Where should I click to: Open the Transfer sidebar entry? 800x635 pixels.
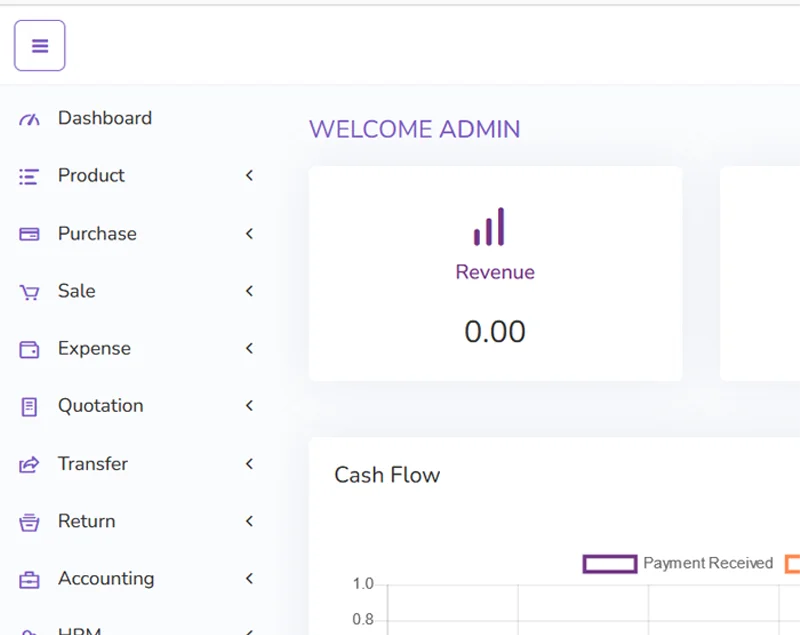92,464
